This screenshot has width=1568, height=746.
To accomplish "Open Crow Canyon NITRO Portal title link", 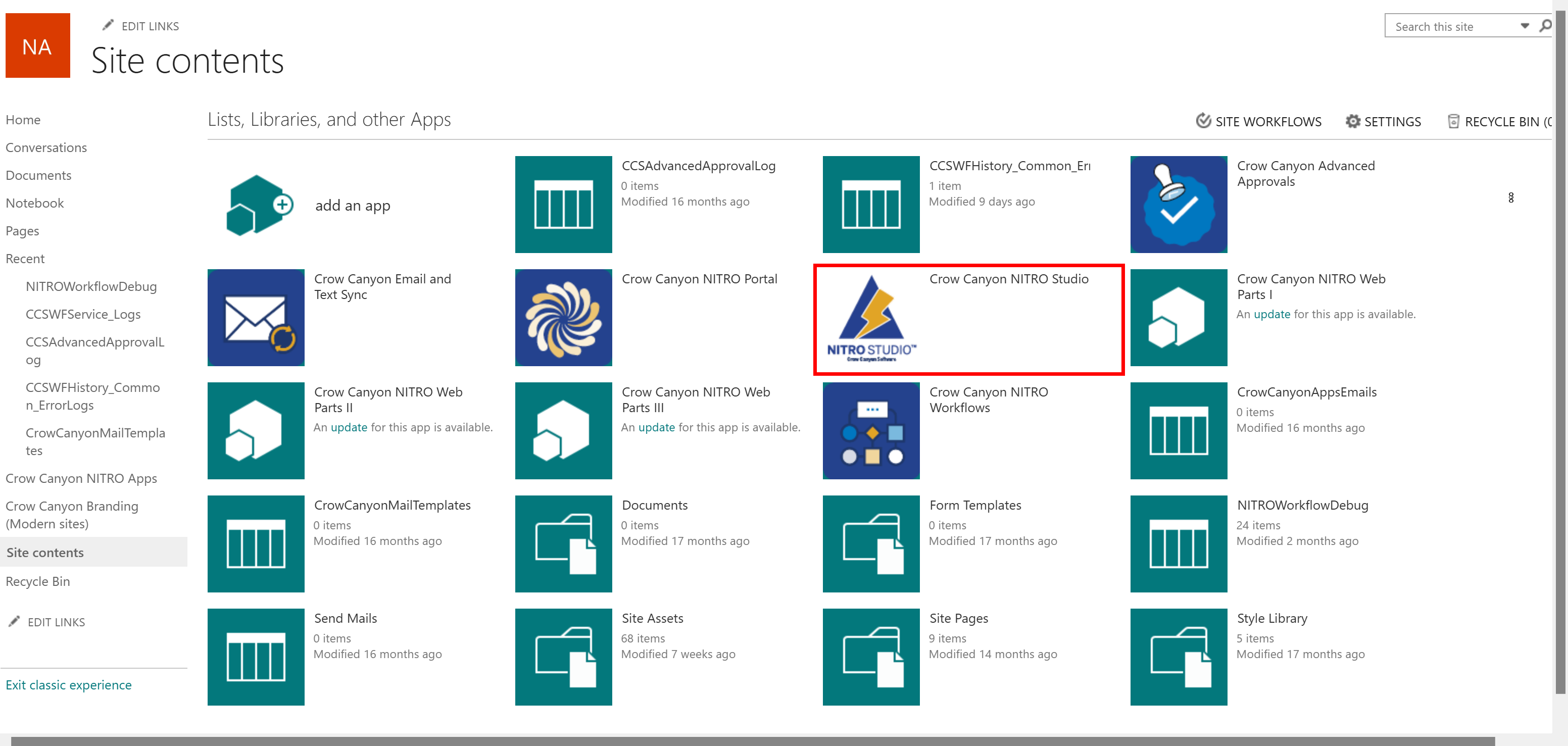I will (700, 279).
